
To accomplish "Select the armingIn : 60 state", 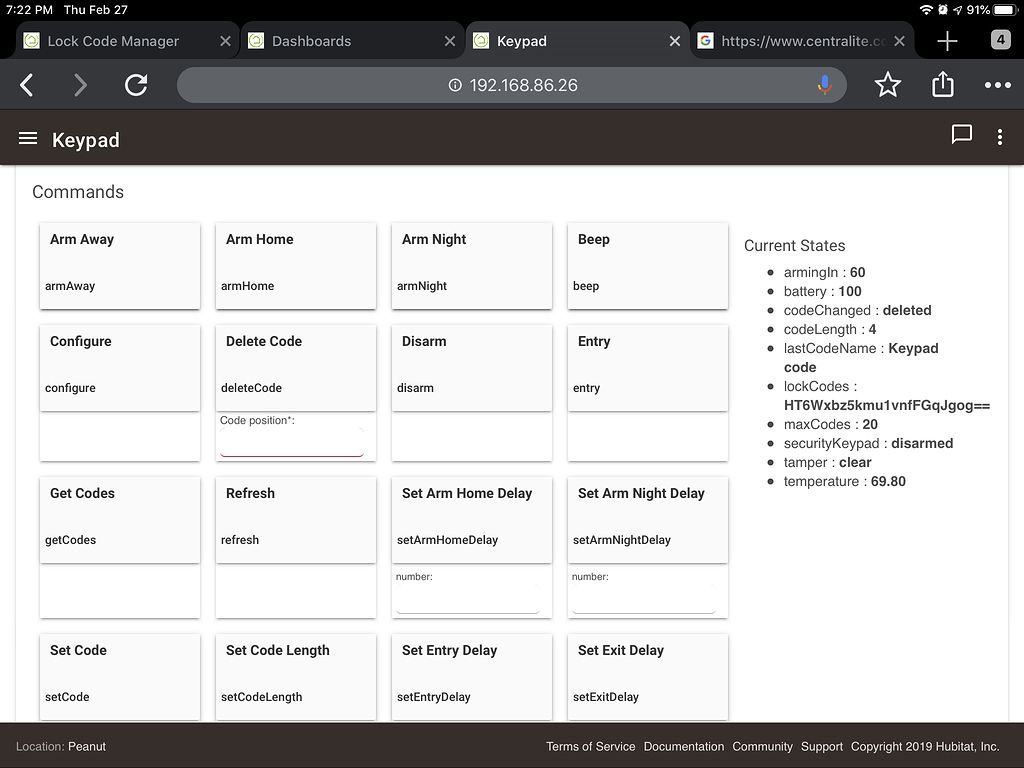I will click(x=824, y=272).
